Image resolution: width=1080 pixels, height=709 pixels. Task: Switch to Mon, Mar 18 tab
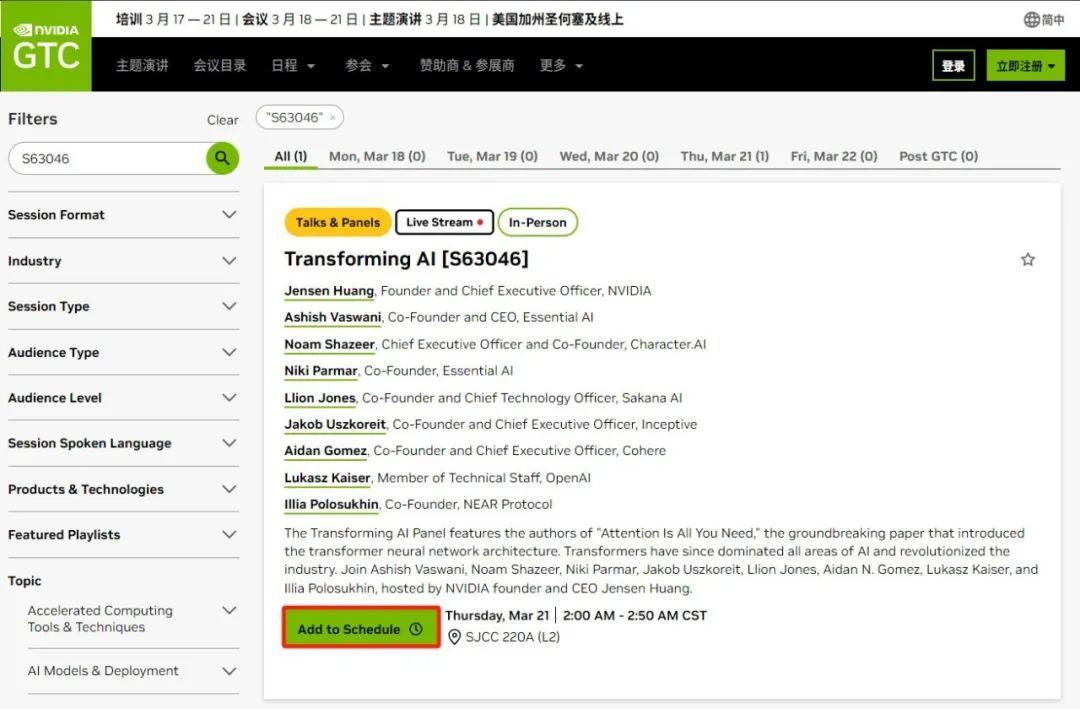tap(377, 156)
